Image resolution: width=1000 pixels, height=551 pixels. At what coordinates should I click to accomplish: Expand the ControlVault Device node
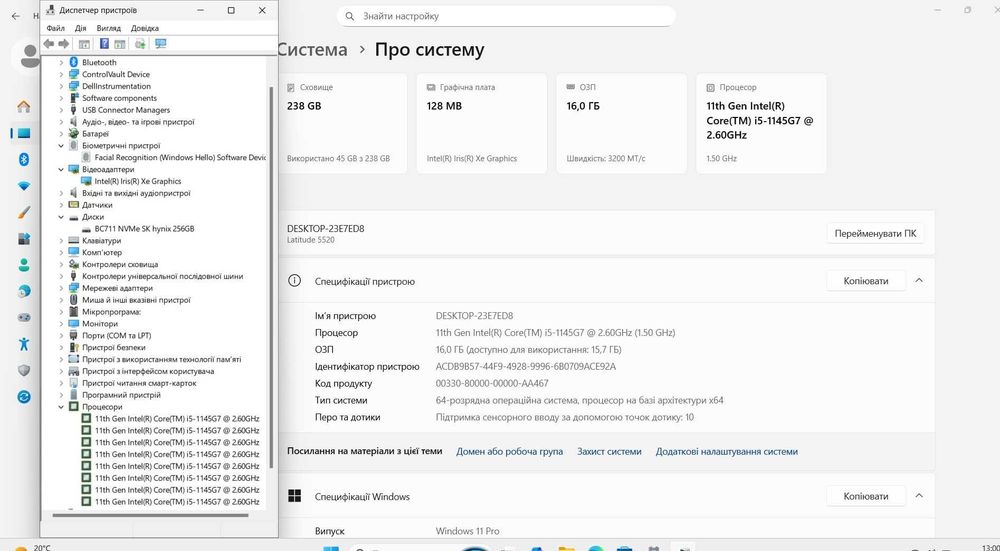coord(61,74)
